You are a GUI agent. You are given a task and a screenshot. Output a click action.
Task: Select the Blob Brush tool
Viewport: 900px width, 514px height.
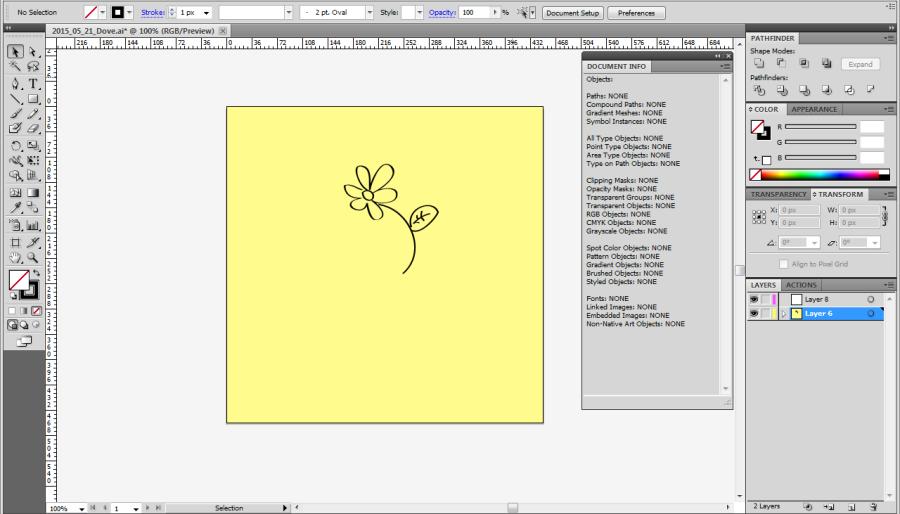pos(15,129)
